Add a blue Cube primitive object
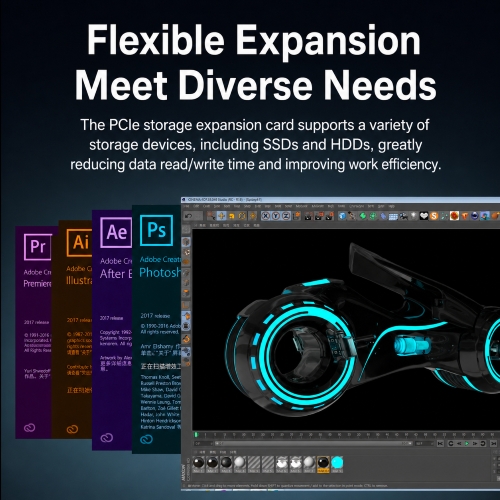Screen dimensions: 500x500 click(x=342, y=216)
